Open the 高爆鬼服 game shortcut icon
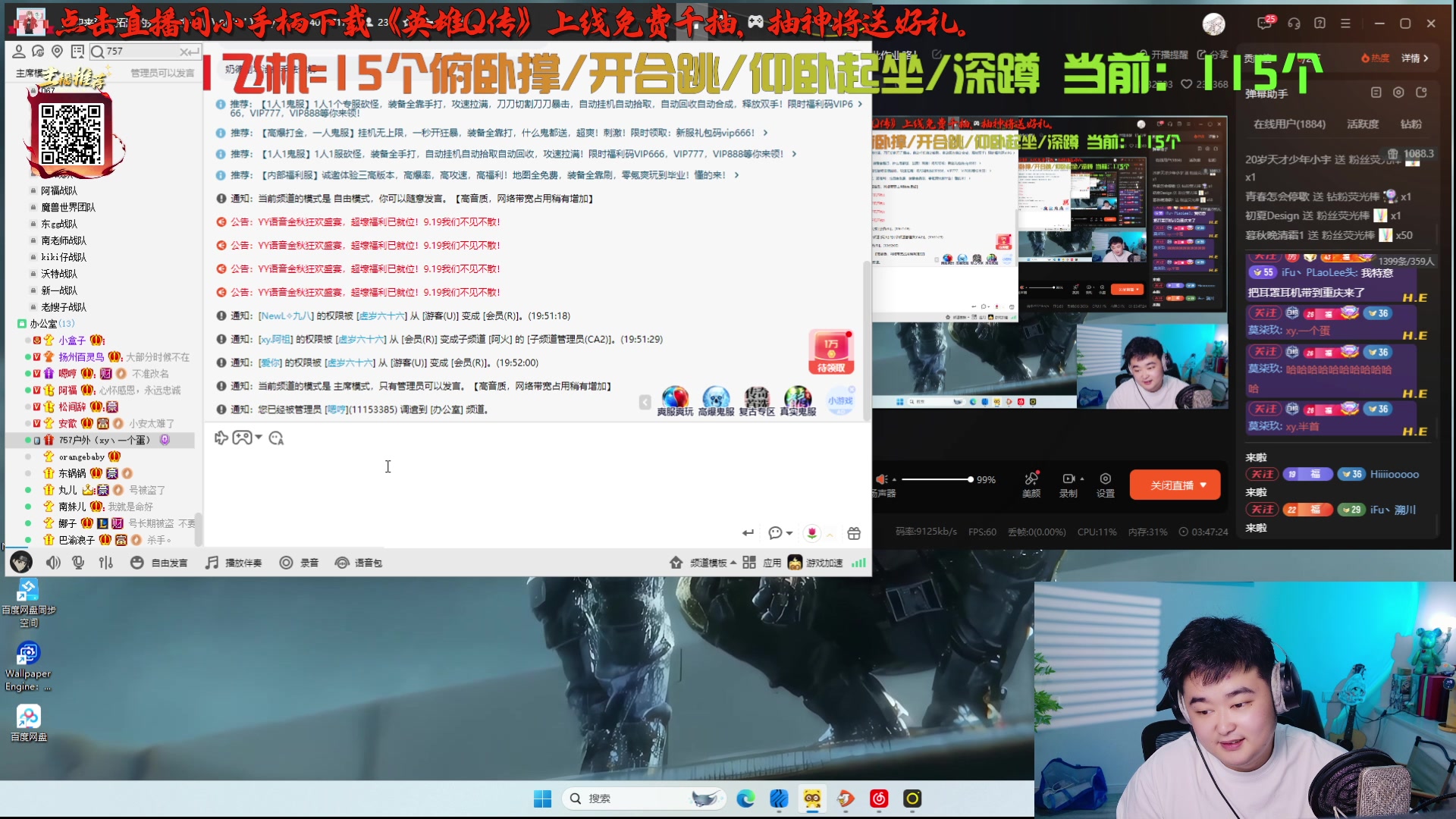This screenshot has width=1456, height=819. coord(716,401)
